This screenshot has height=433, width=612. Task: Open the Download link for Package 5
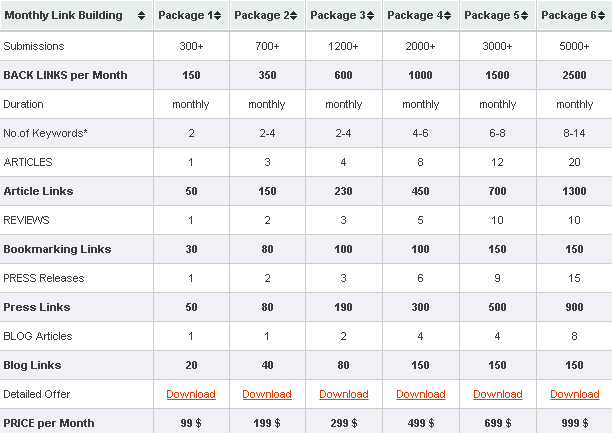pyautogui.click(x=498, y=394)
